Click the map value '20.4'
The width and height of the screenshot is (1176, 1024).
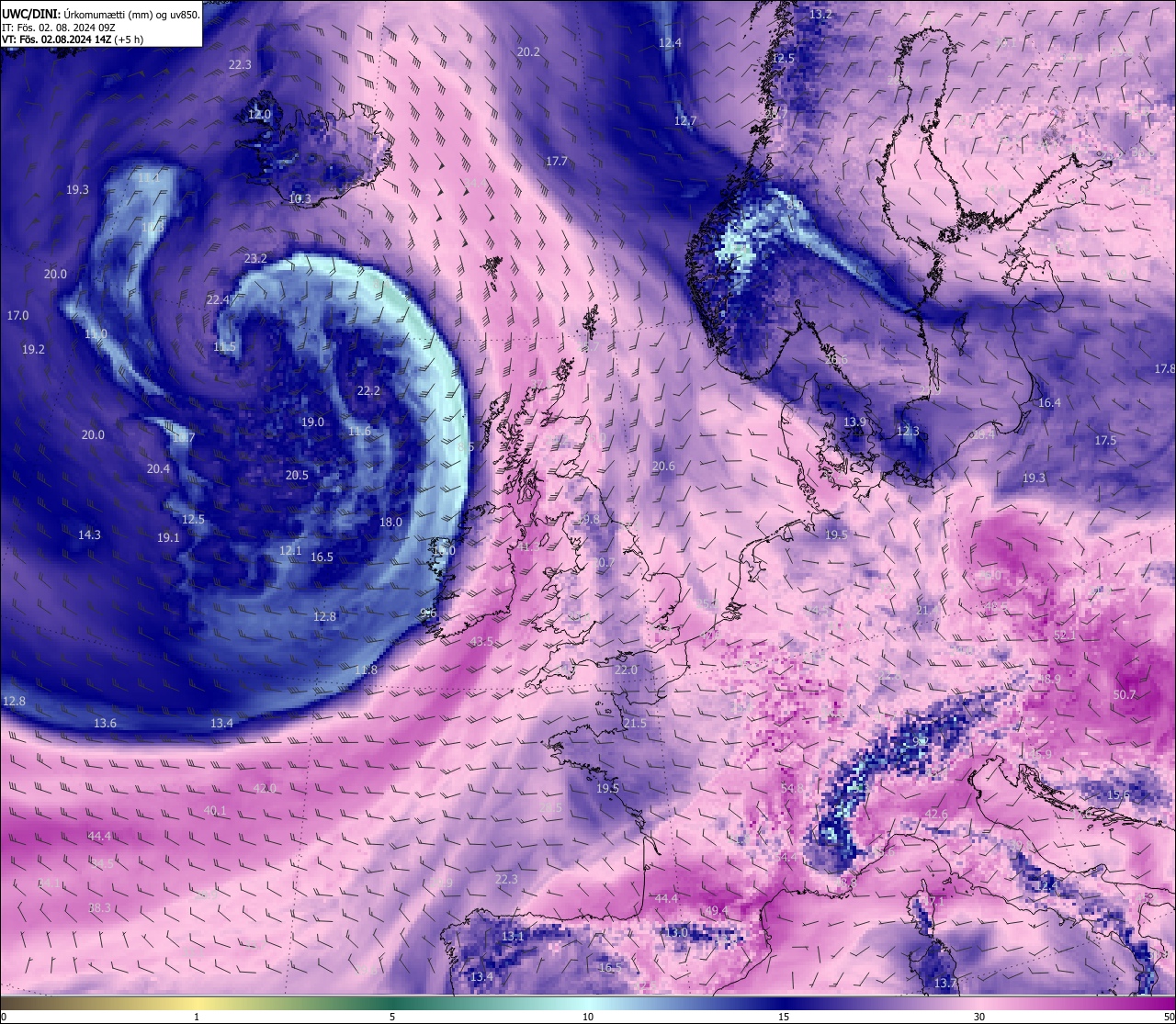coord(158,469)
